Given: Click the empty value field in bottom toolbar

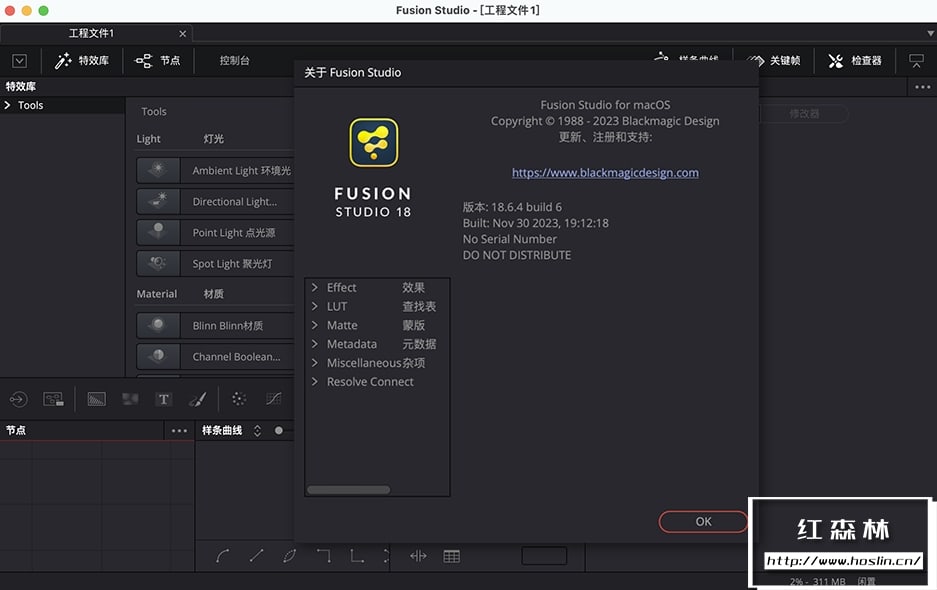Looking at the screenshot, I should click(x=544, y=556).
